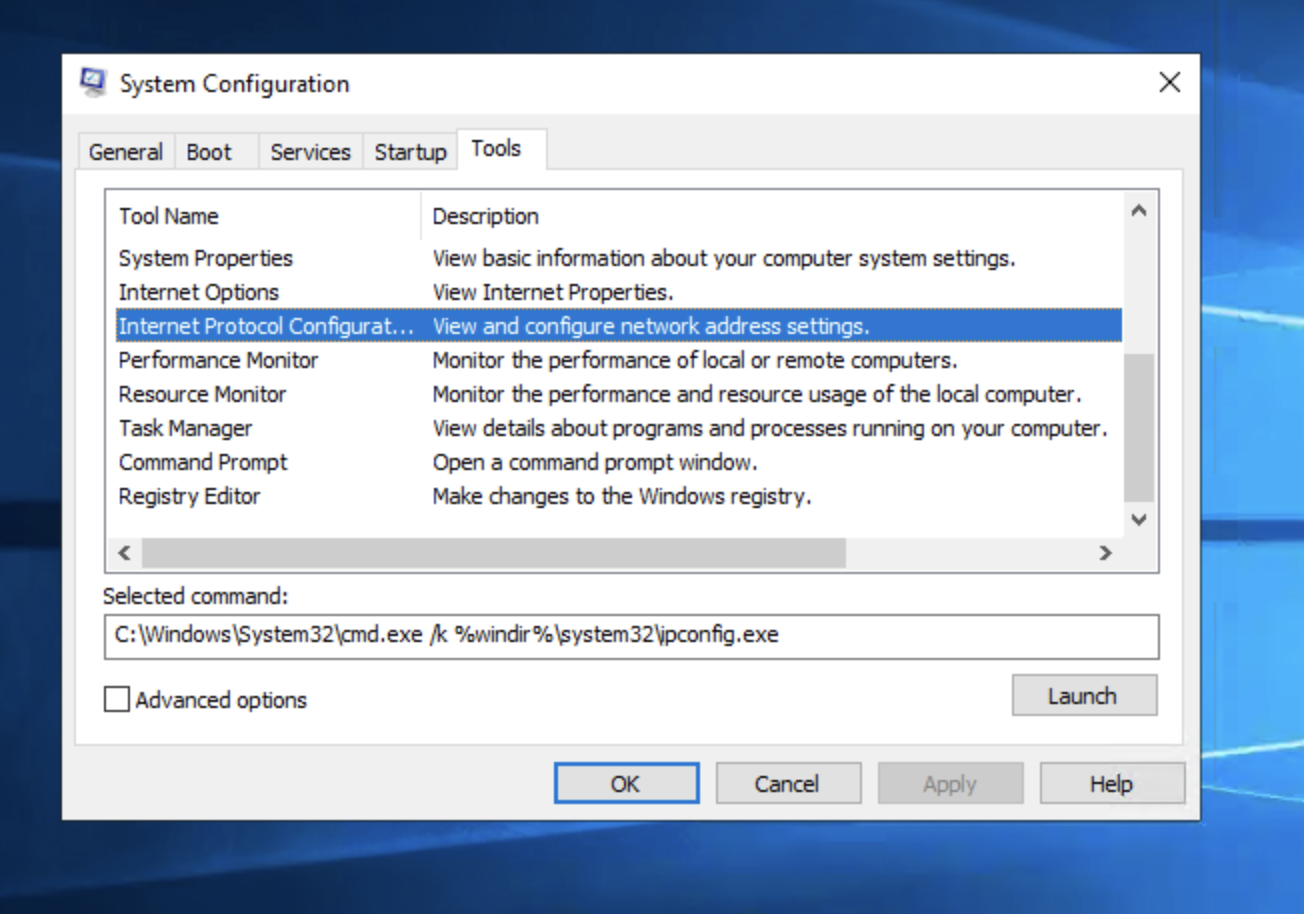Cancel the System Configuration dialog

787,784
